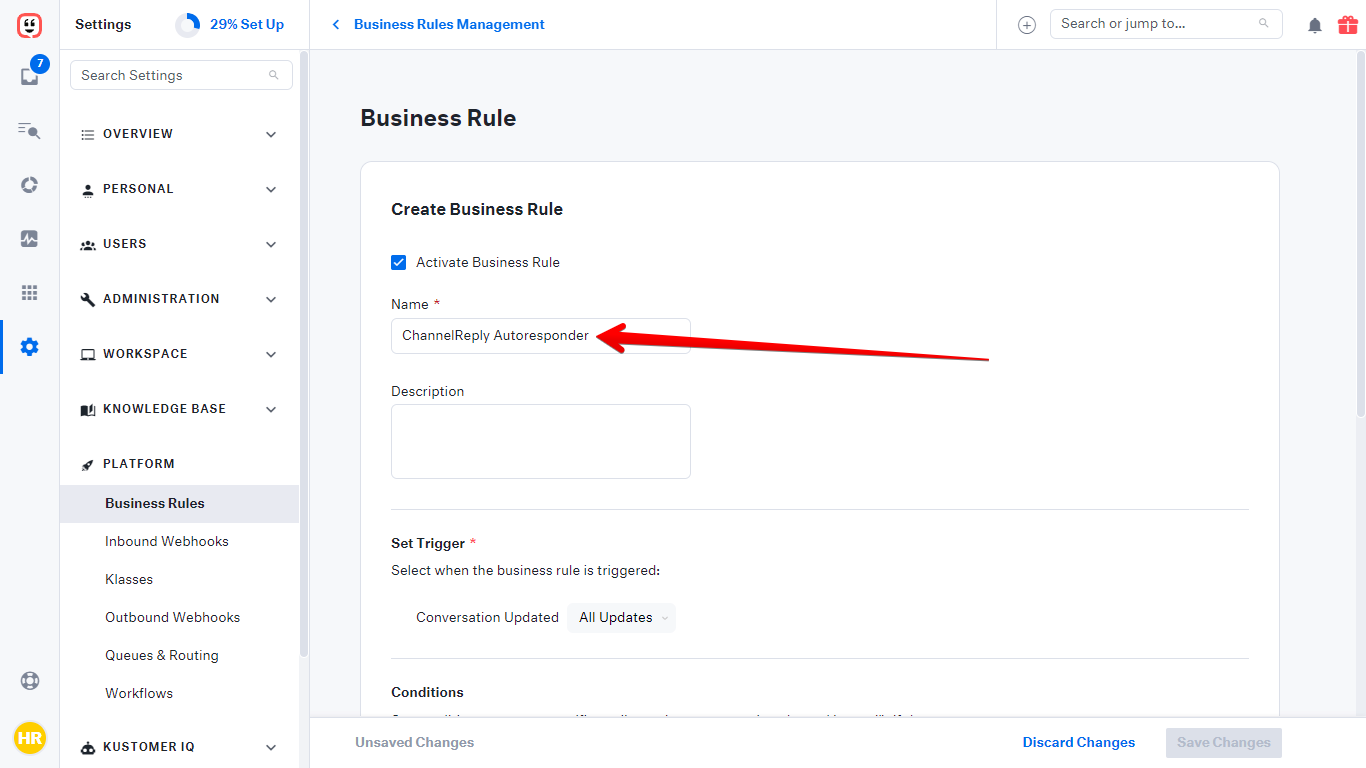This screenshot has width=1366, height=768.
Task: Click the search list icon in sidebar
Action: [x=29, y=130]
